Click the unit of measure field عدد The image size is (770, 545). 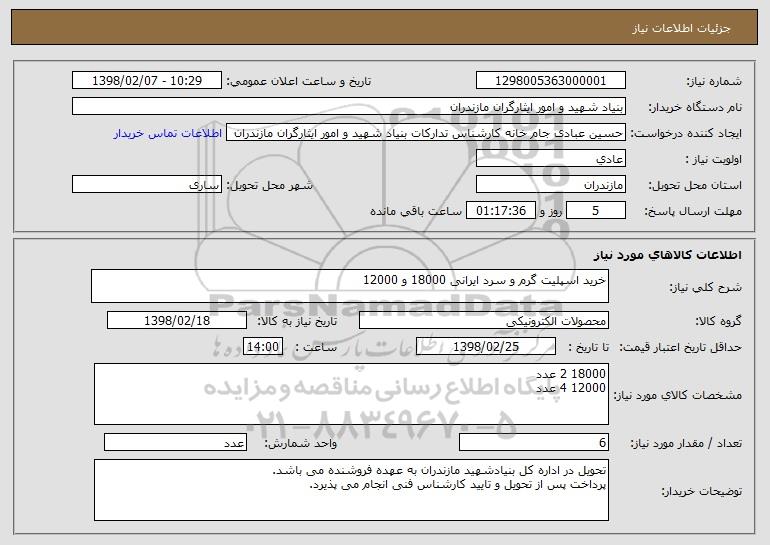pos(175,442)
